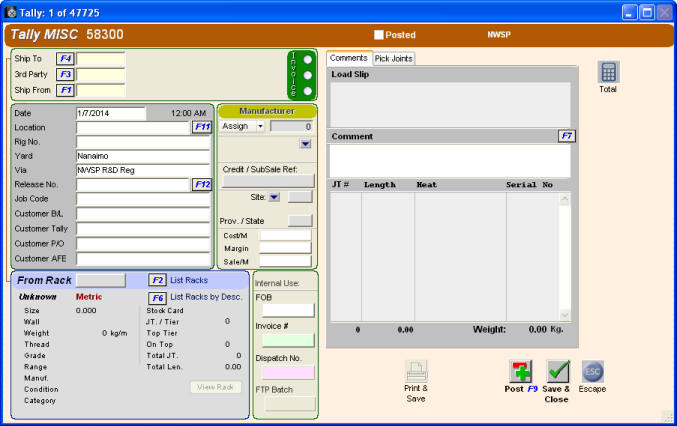Click the Credit / SubSale Ref button
677x426 pixels.
click(266, 181)
